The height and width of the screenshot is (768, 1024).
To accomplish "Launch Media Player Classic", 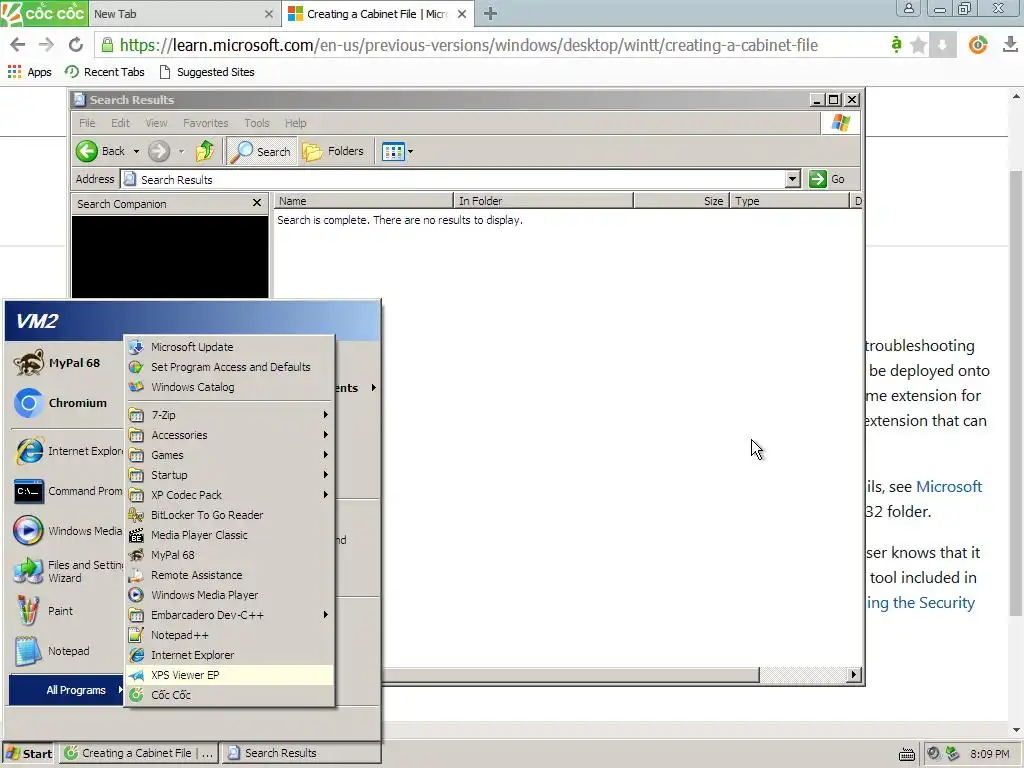I will 229,535.
